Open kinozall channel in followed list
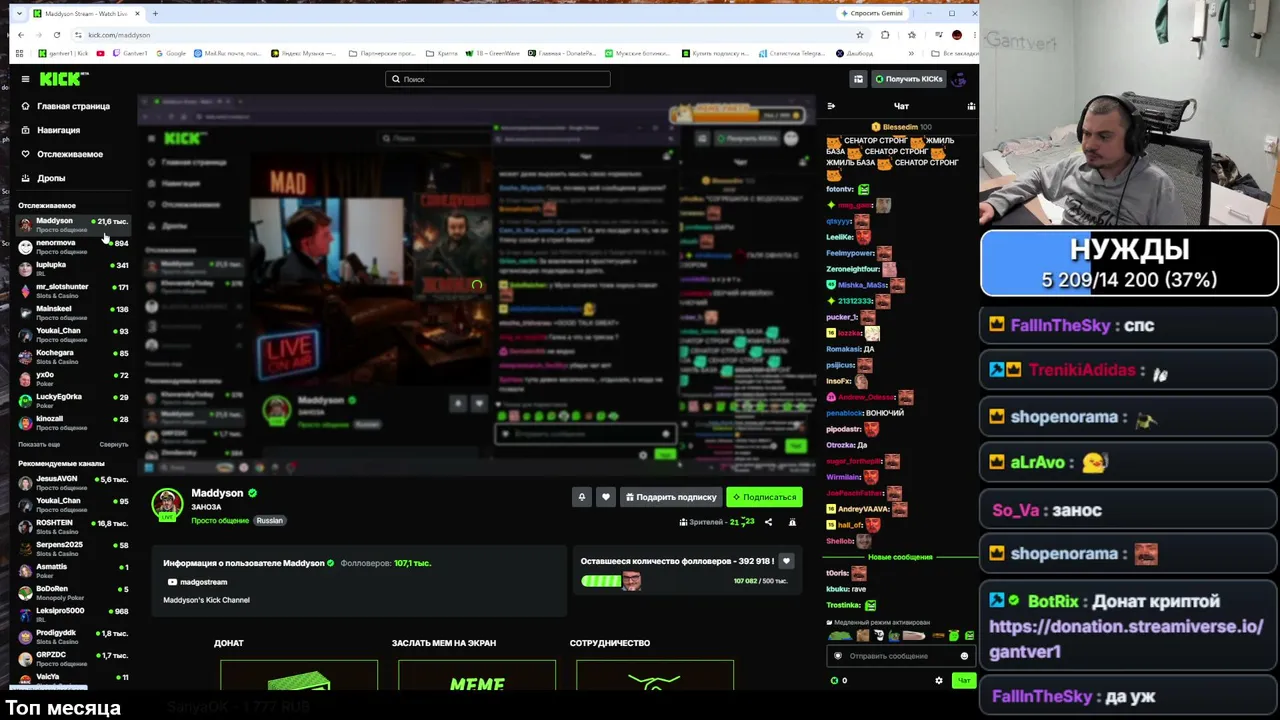The image size is (1280, 720). (x=73, y=423)
